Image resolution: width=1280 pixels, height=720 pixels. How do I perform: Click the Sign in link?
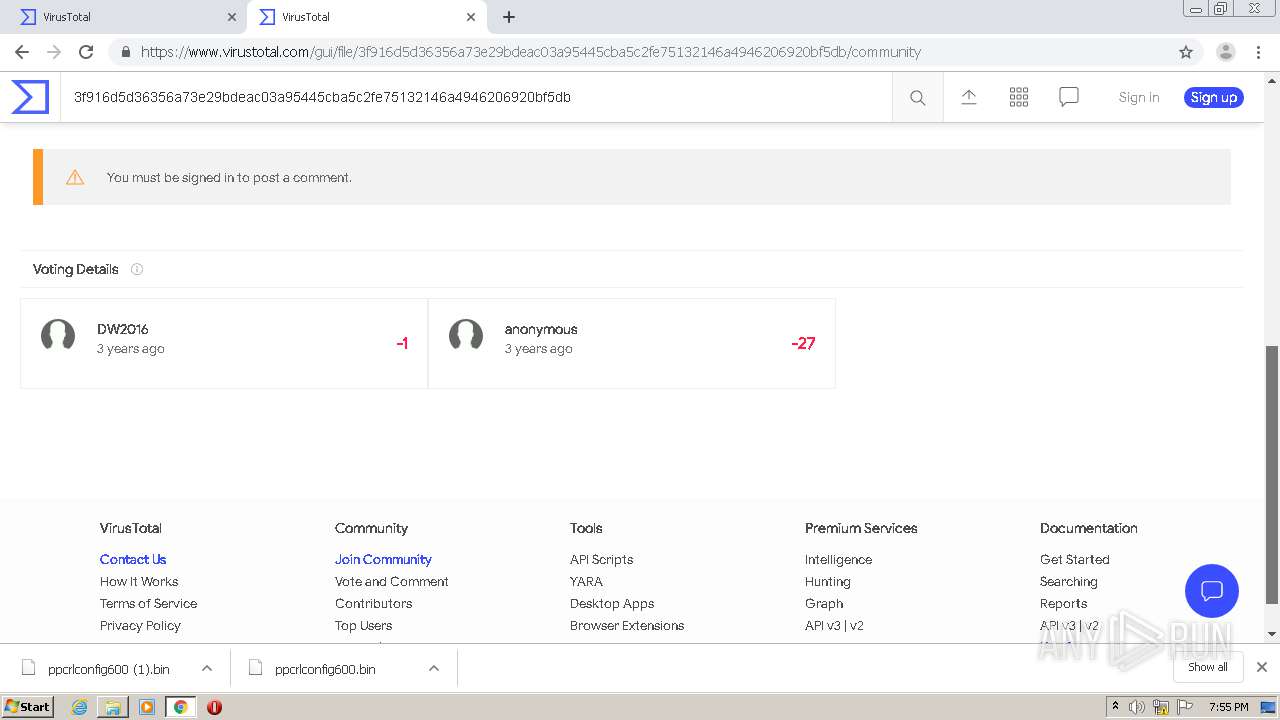point(1139,97)
